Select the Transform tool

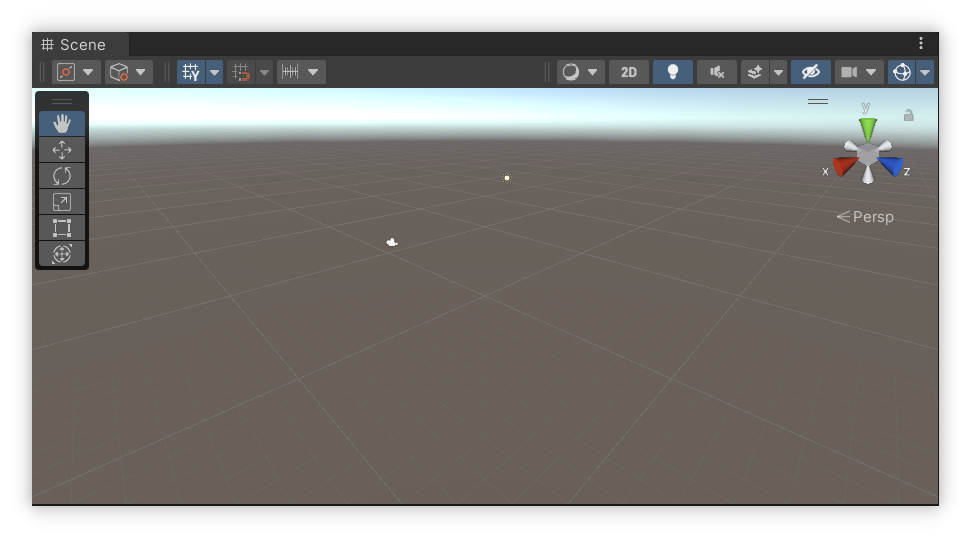[61, 254]
